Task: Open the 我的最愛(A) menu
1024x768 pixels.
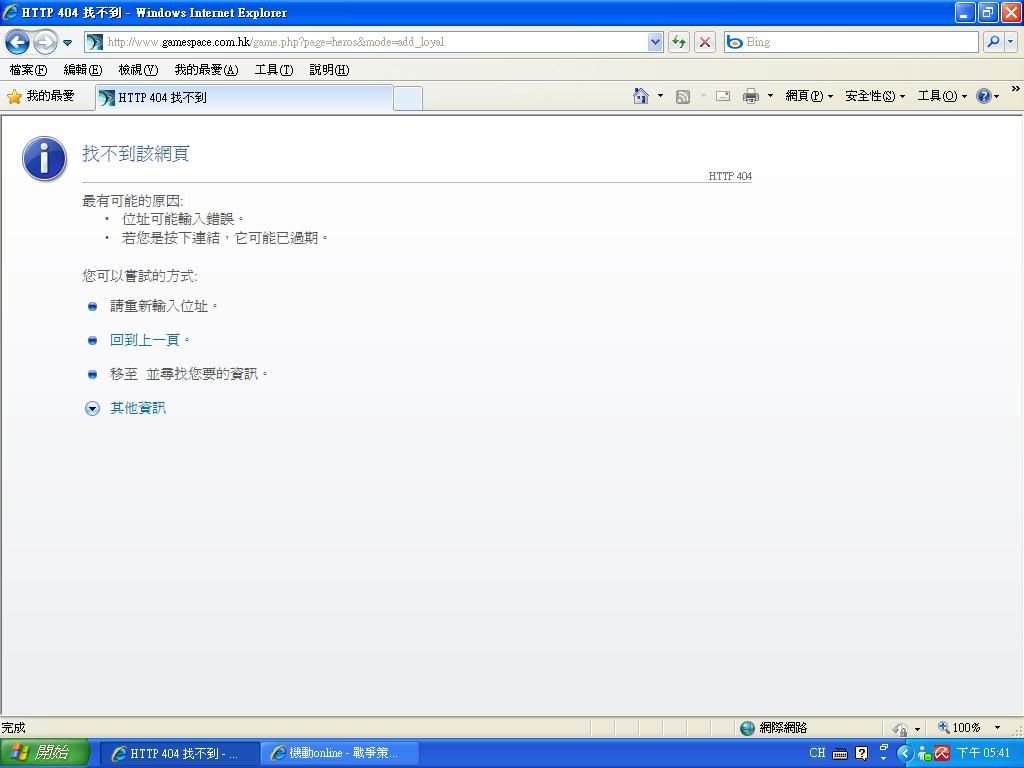Action: click(206, 70)
